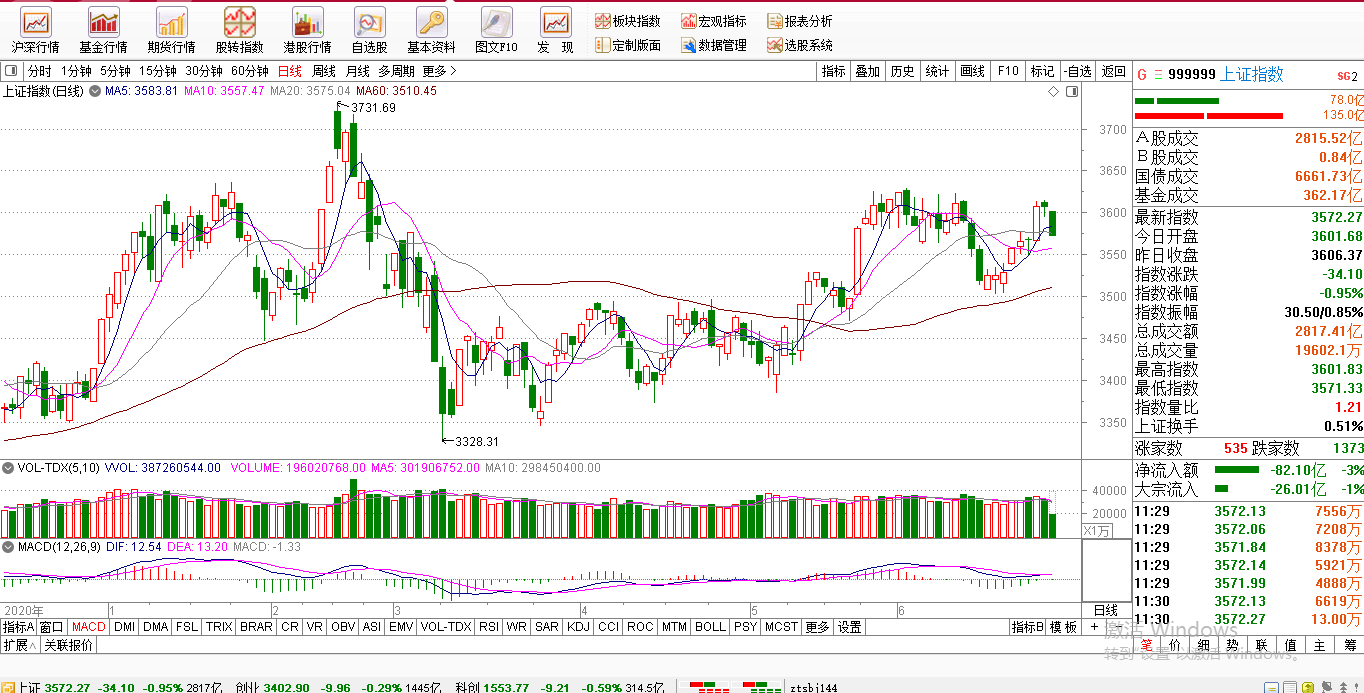Image resolution: width=1364 pixels, height=693 pixels.
Task: Expand the VOL-TDX indicator settings arrow
Action: (7, 467)
